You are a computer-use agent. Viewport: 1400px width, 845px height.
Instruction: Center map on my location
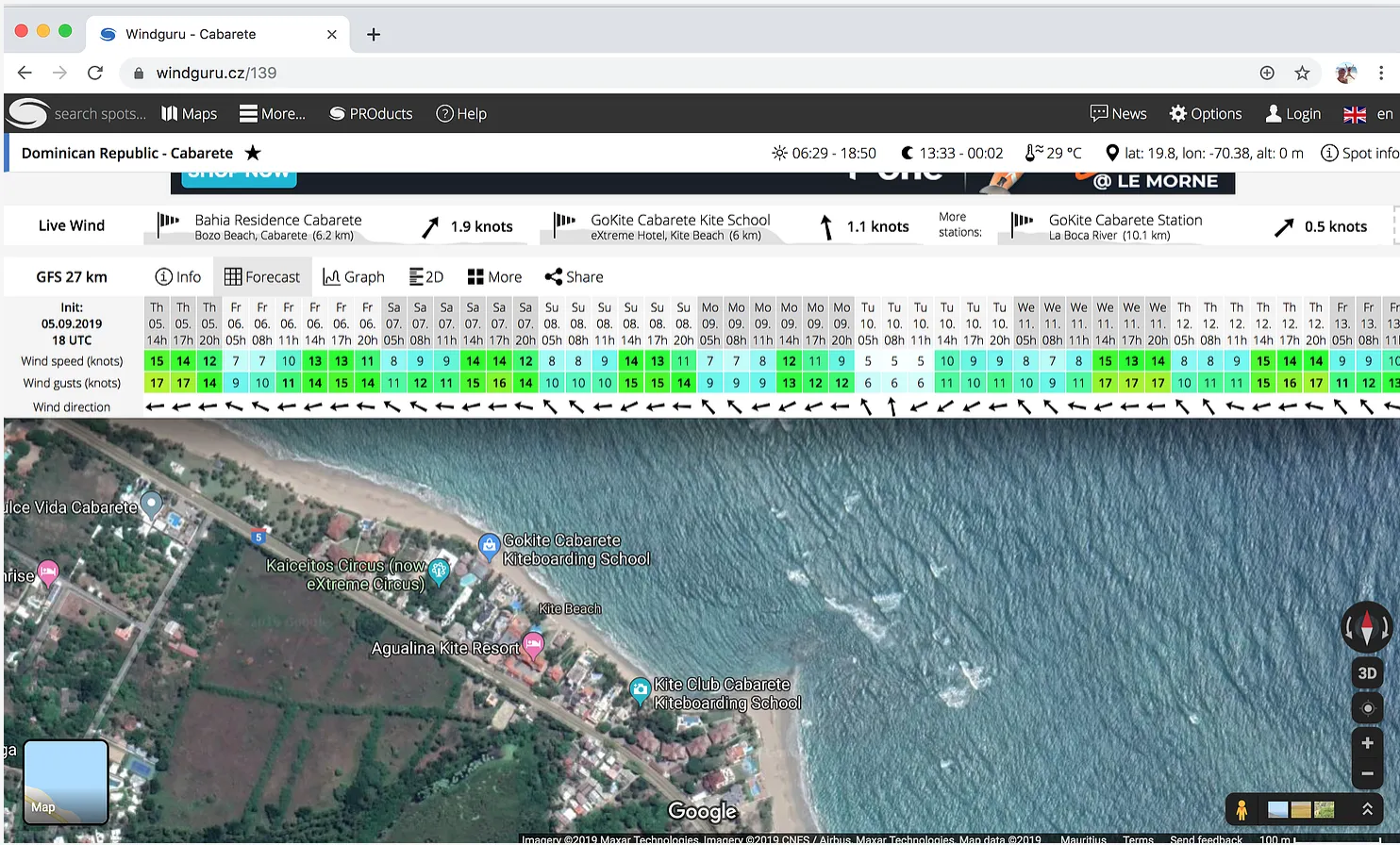[x=1367, y=708]
